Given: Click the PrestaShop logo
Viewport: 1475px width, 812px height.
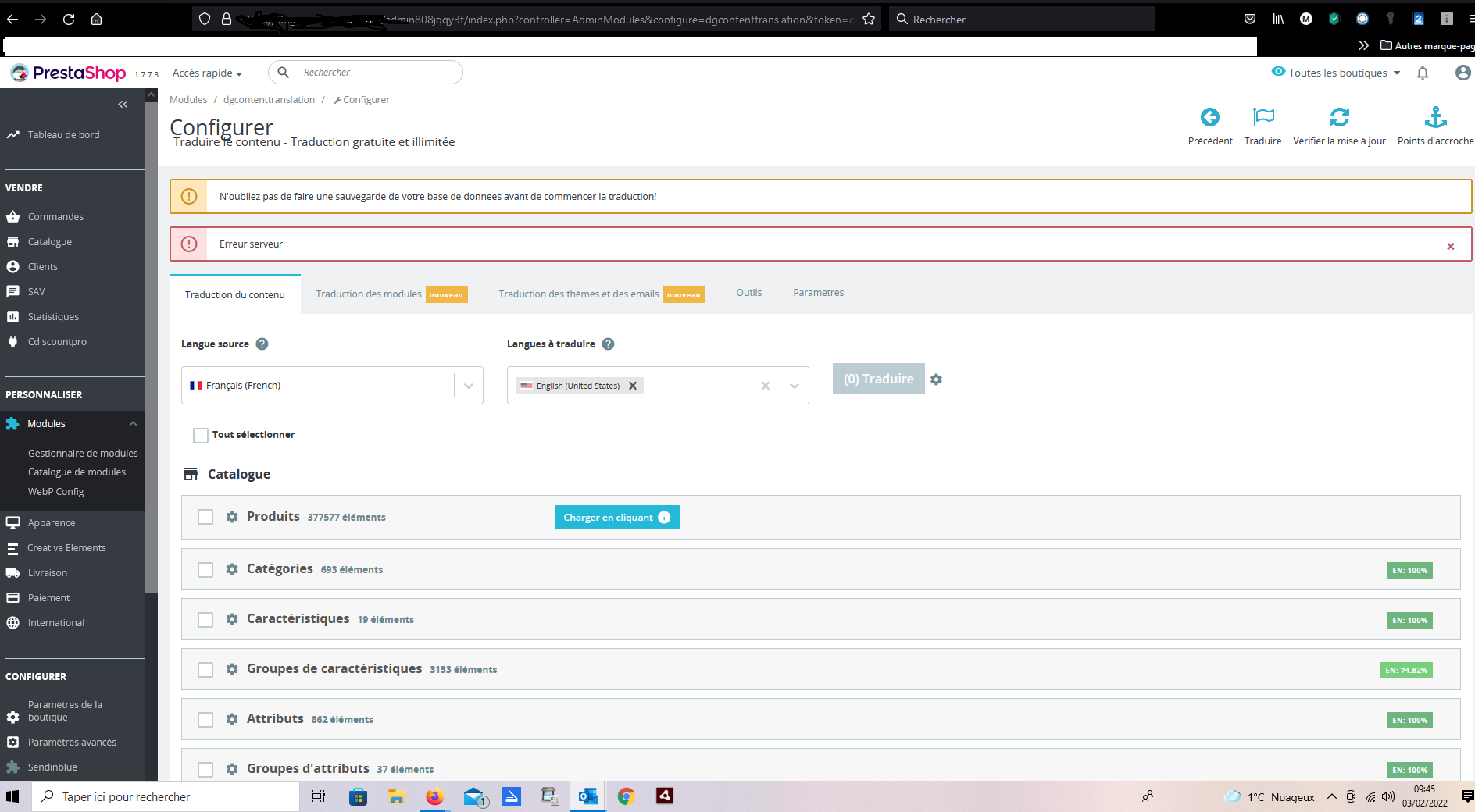Looking at the screenshot, I should [x=68, y=73].
